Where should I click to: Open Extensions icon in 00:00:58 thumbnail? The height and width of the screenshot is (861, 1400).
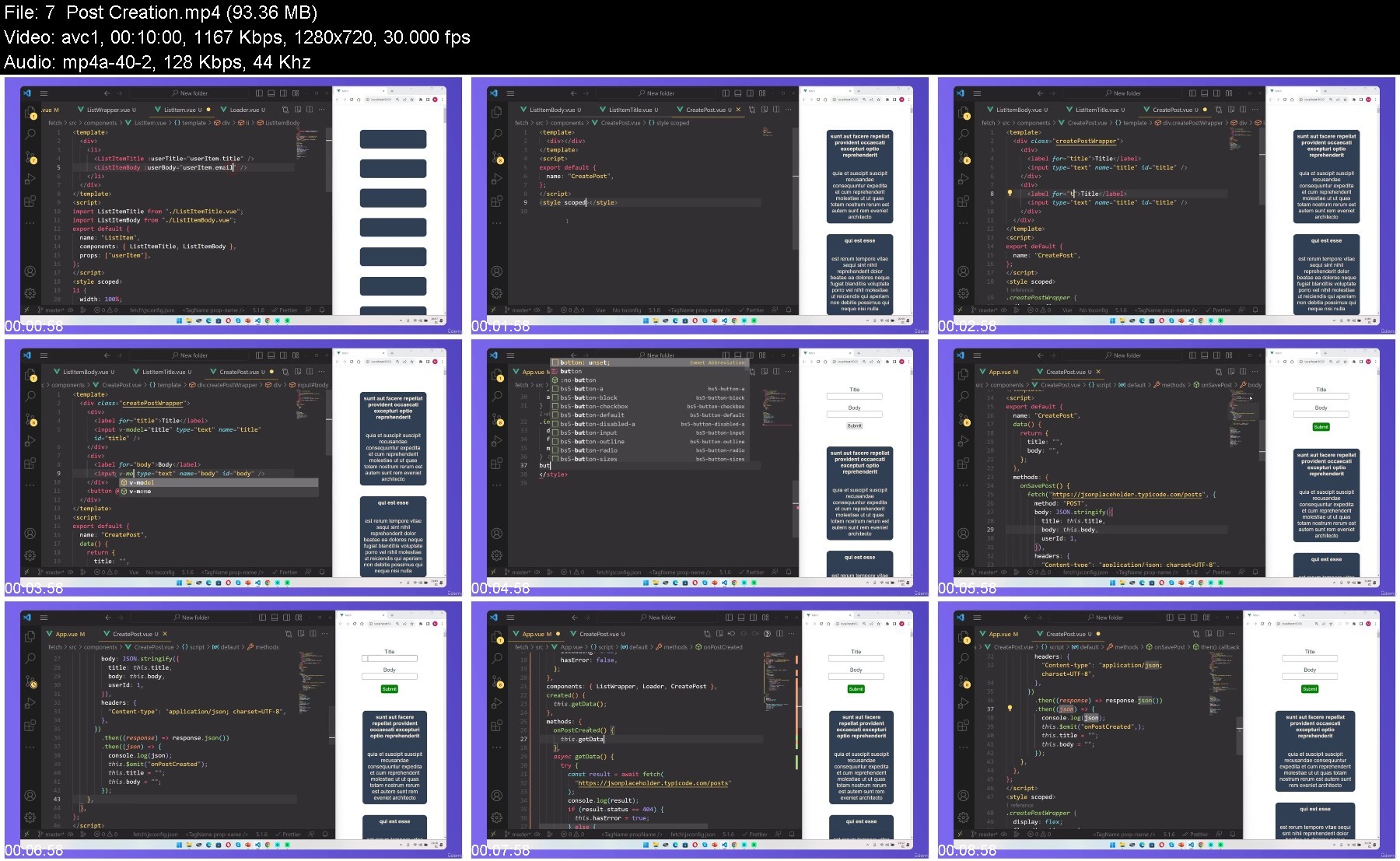(30, 201)
